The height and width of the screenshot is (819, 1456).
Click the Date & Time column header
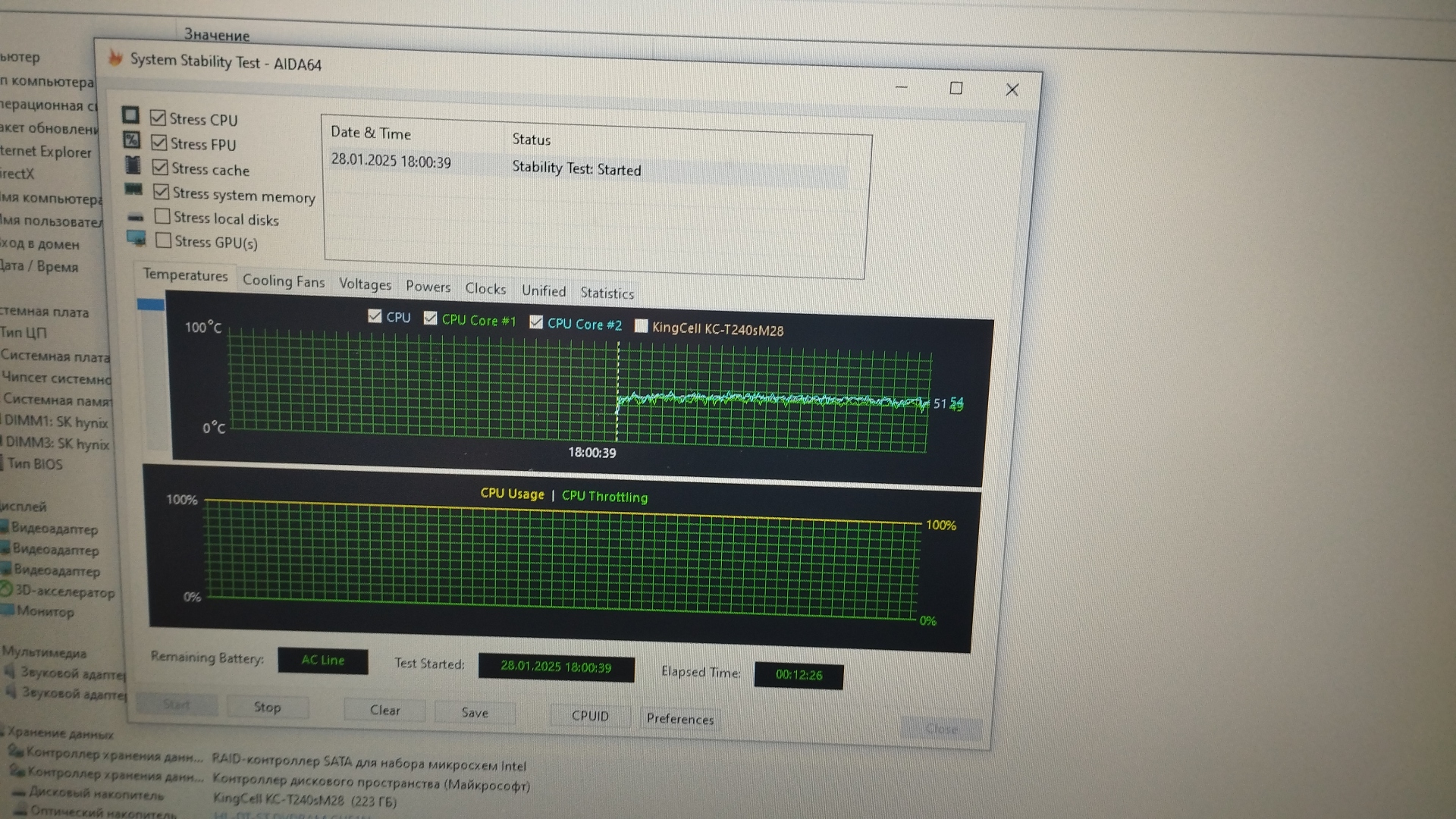(371, 133)
